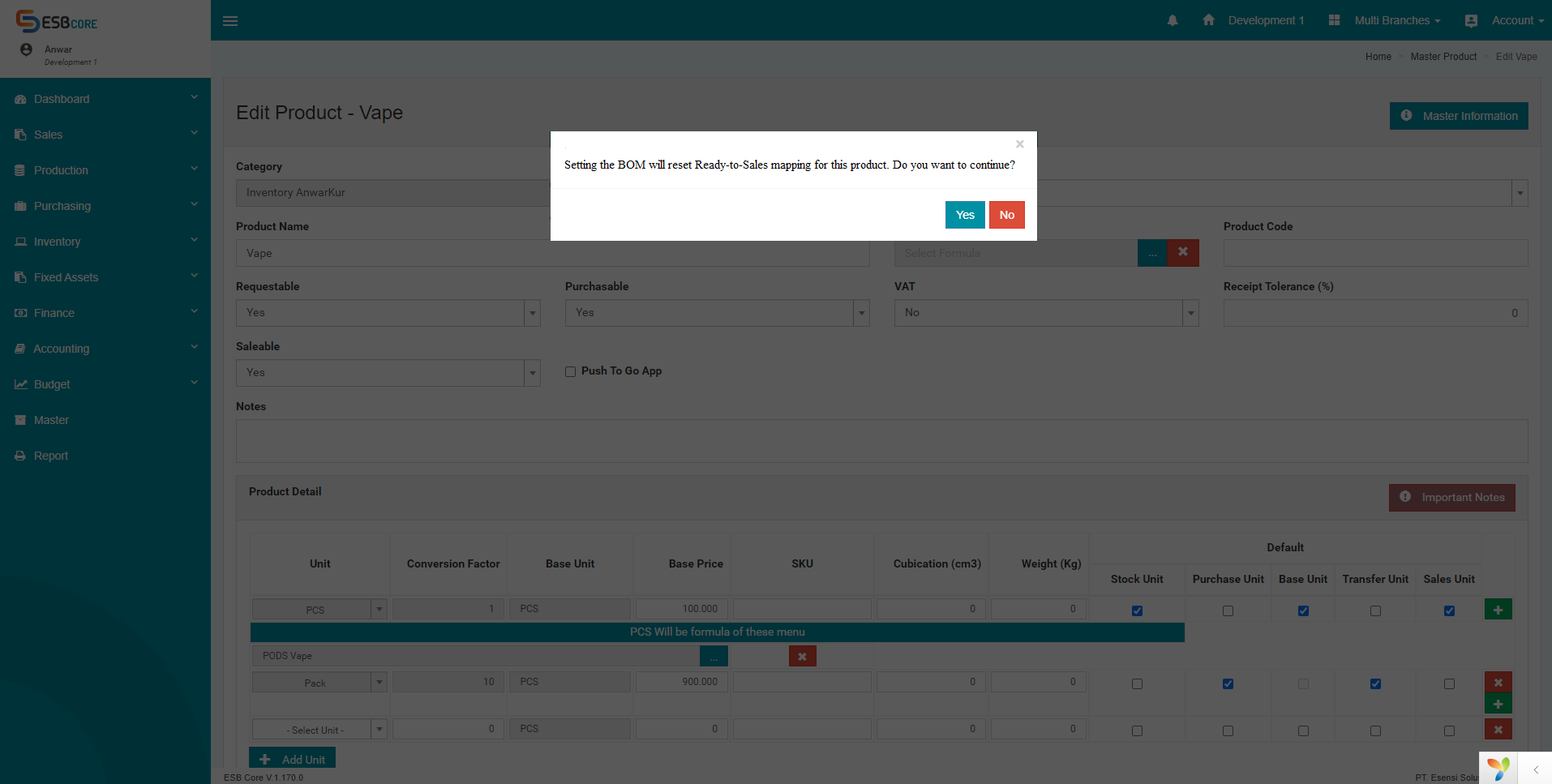
Task: Open the VAT dropdown
Action: [1047, 313]
